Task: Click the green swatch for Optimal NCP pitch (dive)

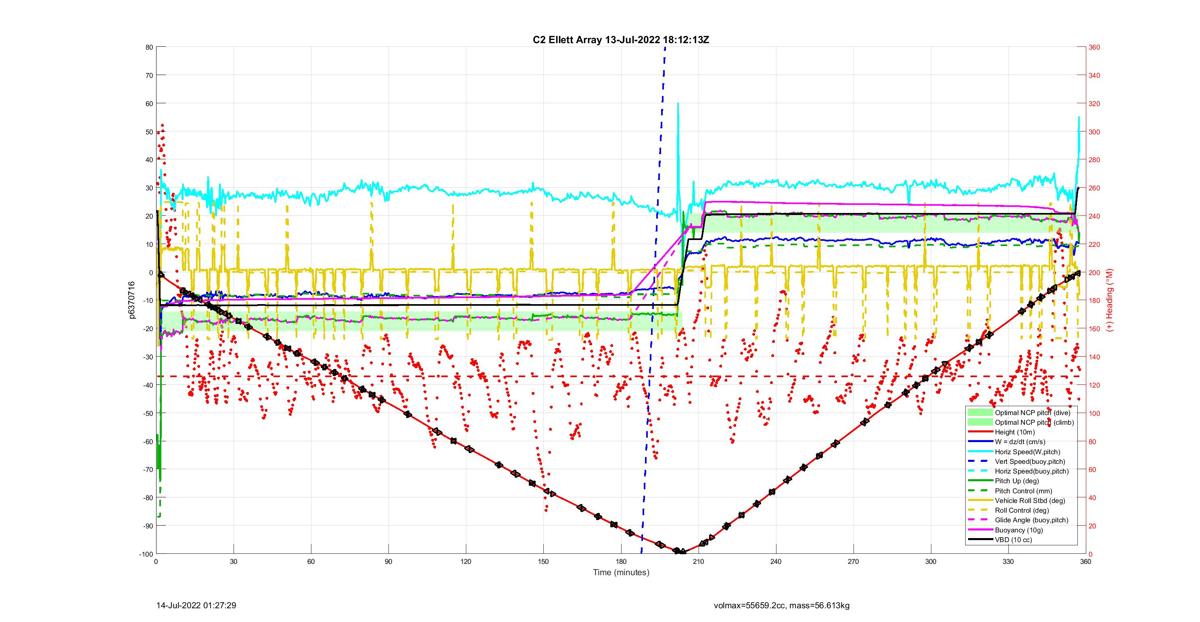Action: coord(980,413)
